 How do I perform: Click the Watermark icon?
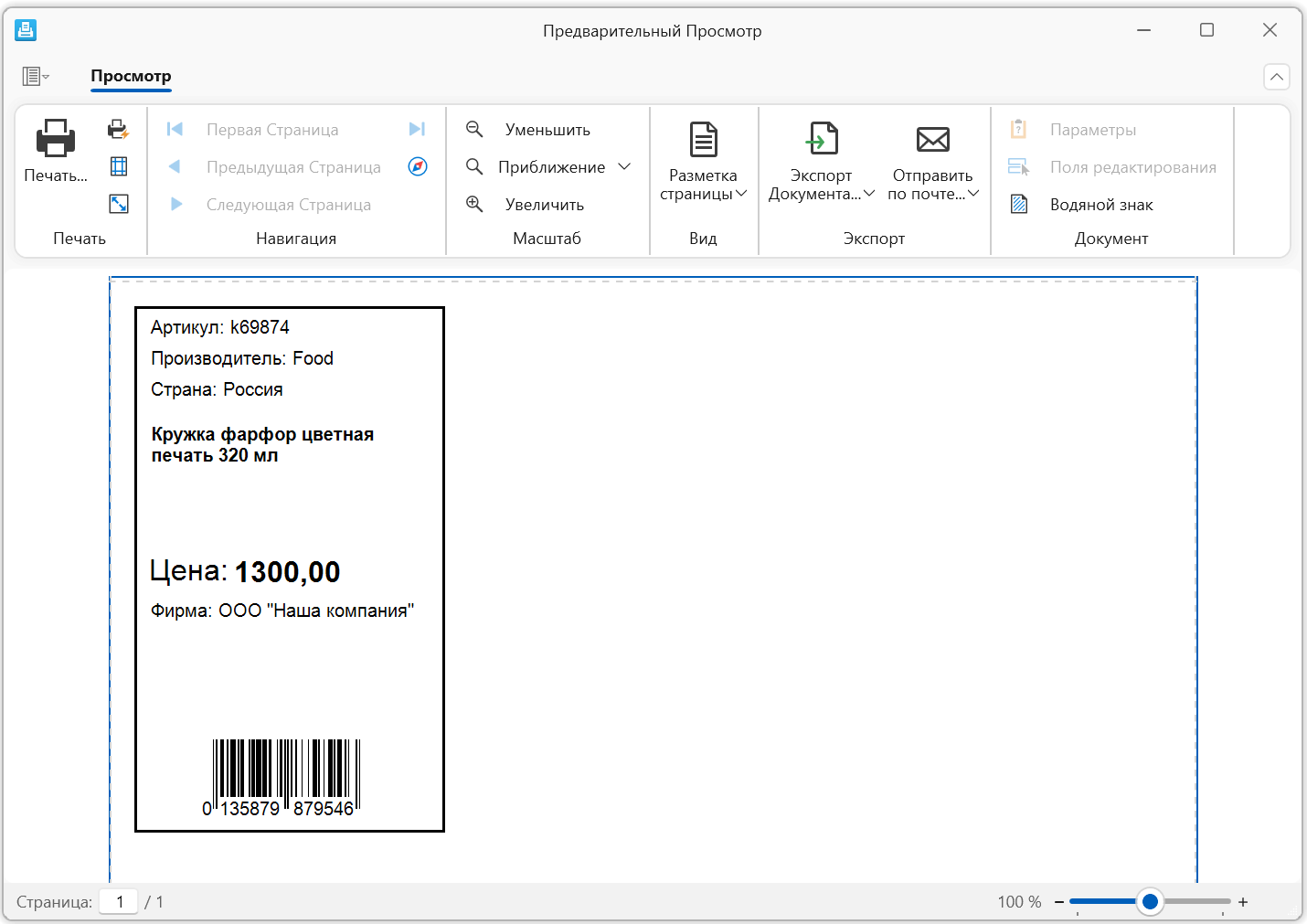[x=1019, y=204]
